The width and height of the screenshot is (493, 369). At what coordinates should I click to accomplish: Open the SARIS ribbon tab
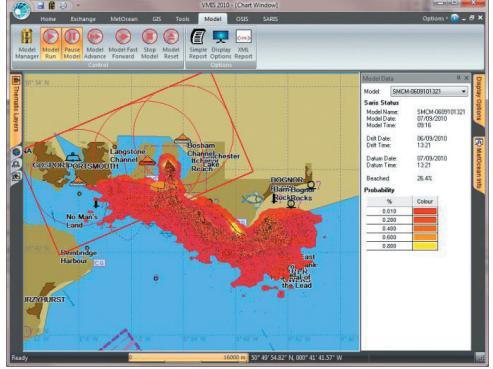tap(270, 19)
